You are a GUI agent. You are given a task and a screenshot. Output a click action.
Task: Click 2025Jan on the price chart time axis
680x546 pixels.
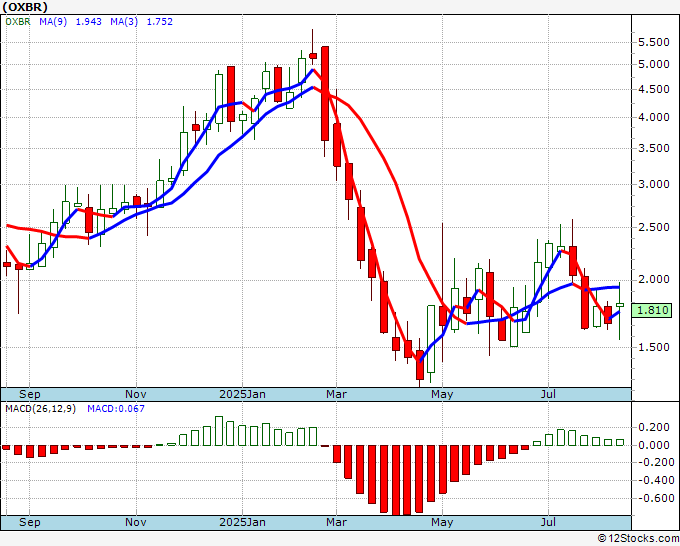point(242,394)
